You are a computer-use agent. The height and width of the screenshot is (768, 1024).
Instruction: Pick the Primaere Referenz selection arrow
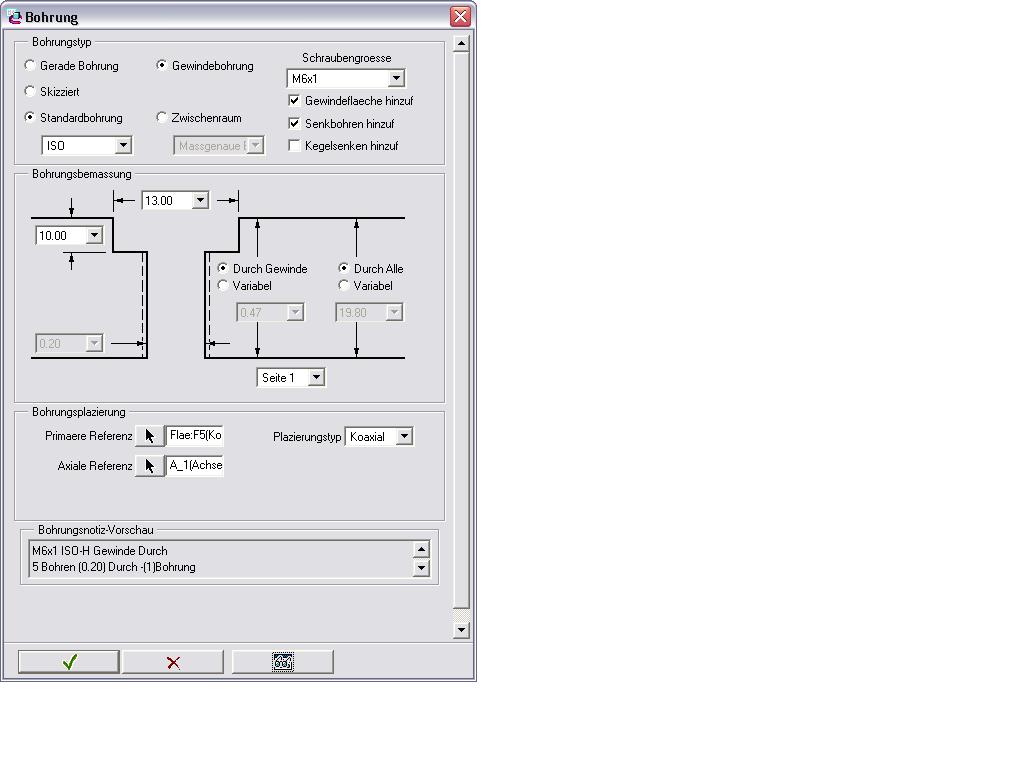[x=150, y=436]
